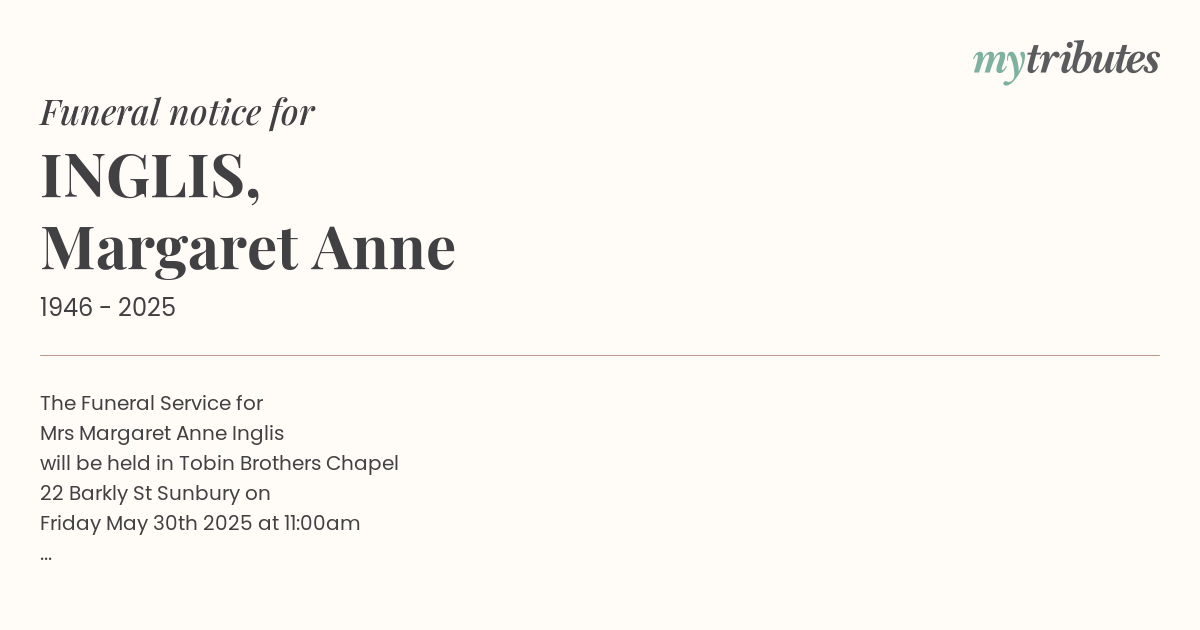This screenshot has height=630, width=1200.
Task: Click the words "will be held in"
Action: (107, 464)
